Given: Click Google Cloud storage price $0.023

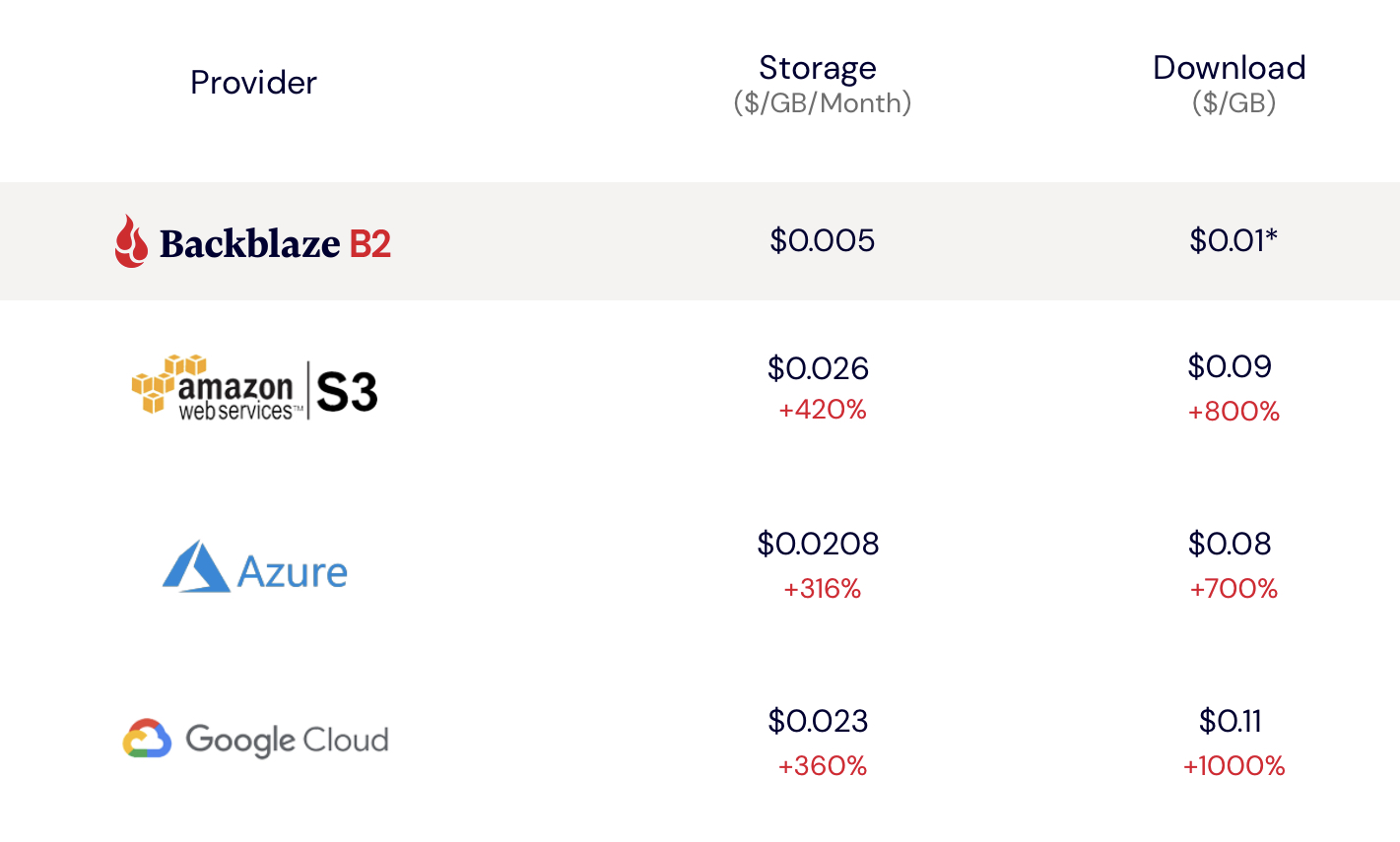Looking at the screenshot, I should (819, 721).
